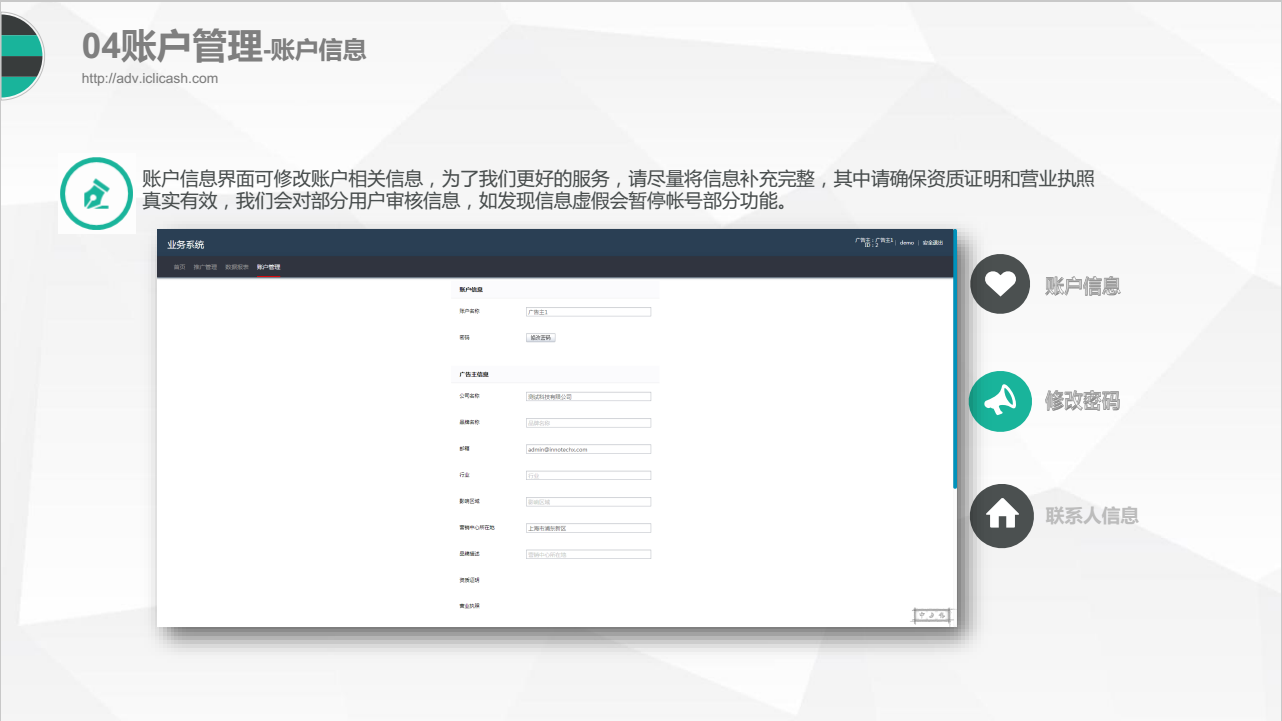Click the megaphone 修改密码 icon
Viewport: 1282px width, 721px height.
point(1000,401)
